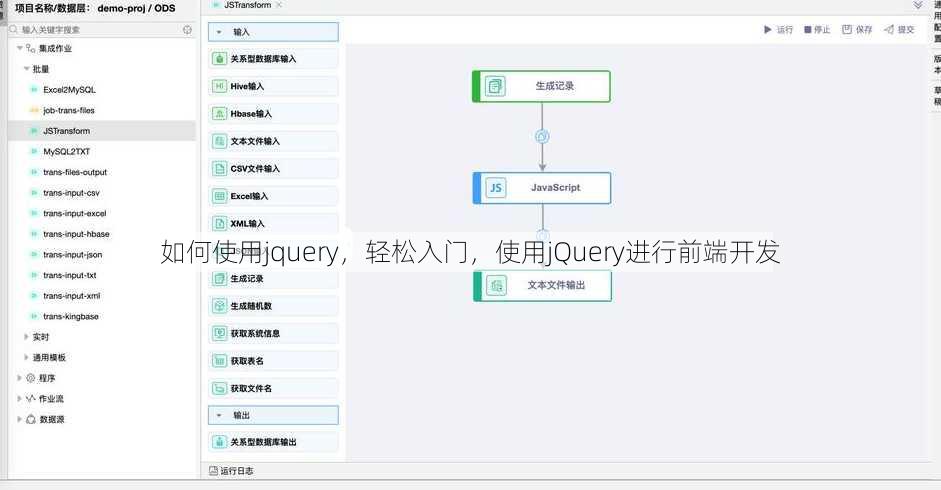Pick the 关系型数据库输出 component icon
The height and width of the screenshot is (490, 941).
coord(220,442)
